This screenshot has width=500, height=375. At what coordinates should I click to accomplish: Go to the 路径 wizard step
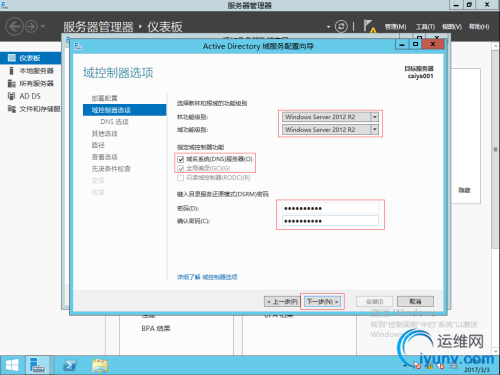coord(98,145)
